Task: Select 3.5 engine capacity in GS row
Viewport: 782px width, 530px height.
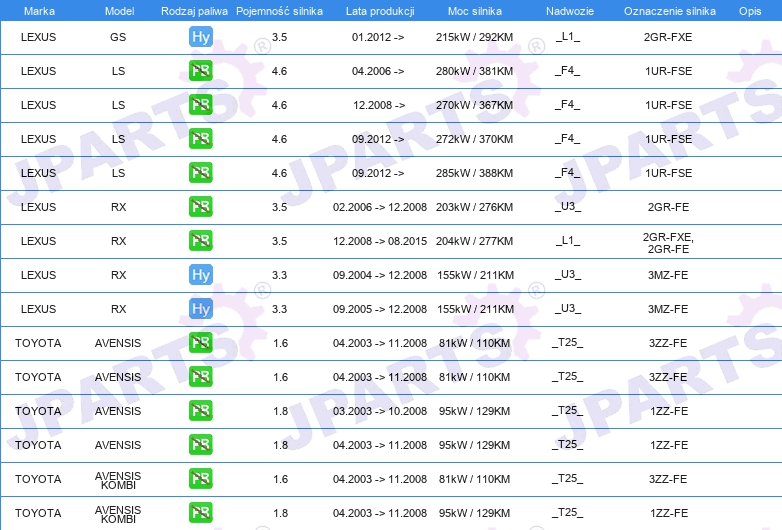Action: pos(279,37)
